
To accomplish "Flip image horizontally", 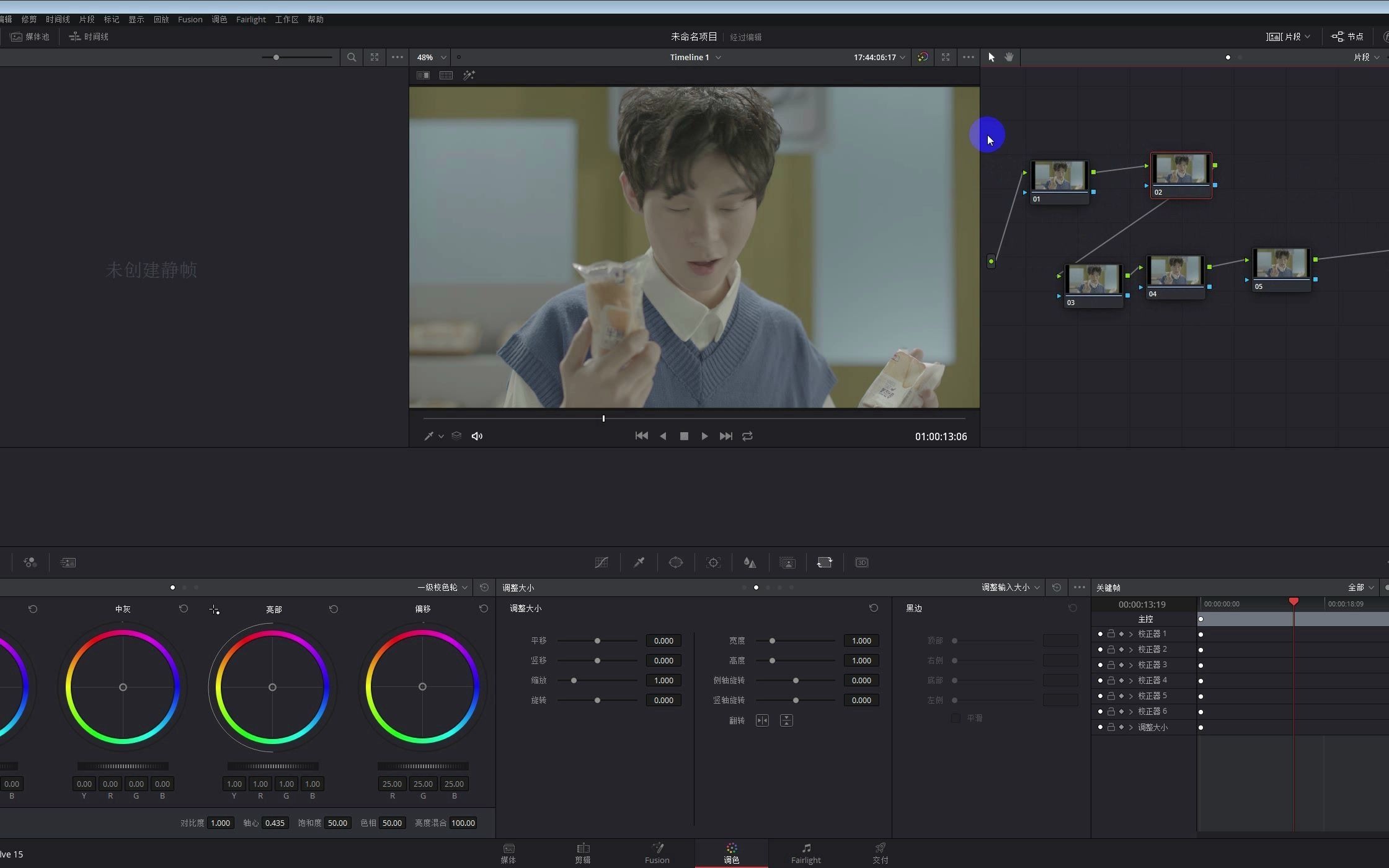I will click(x=762, y=720).
